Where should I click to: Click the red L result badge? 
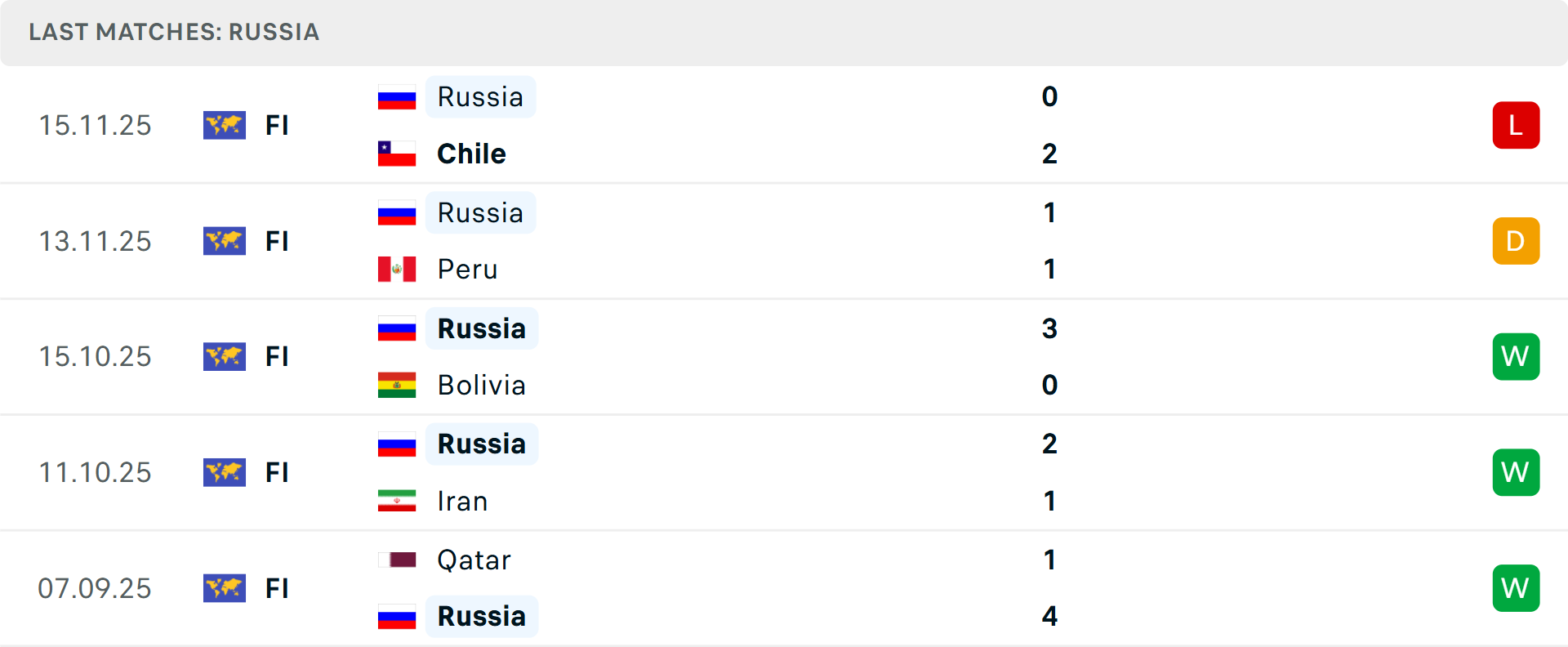pyautogui.click(x=1516, y=125)
